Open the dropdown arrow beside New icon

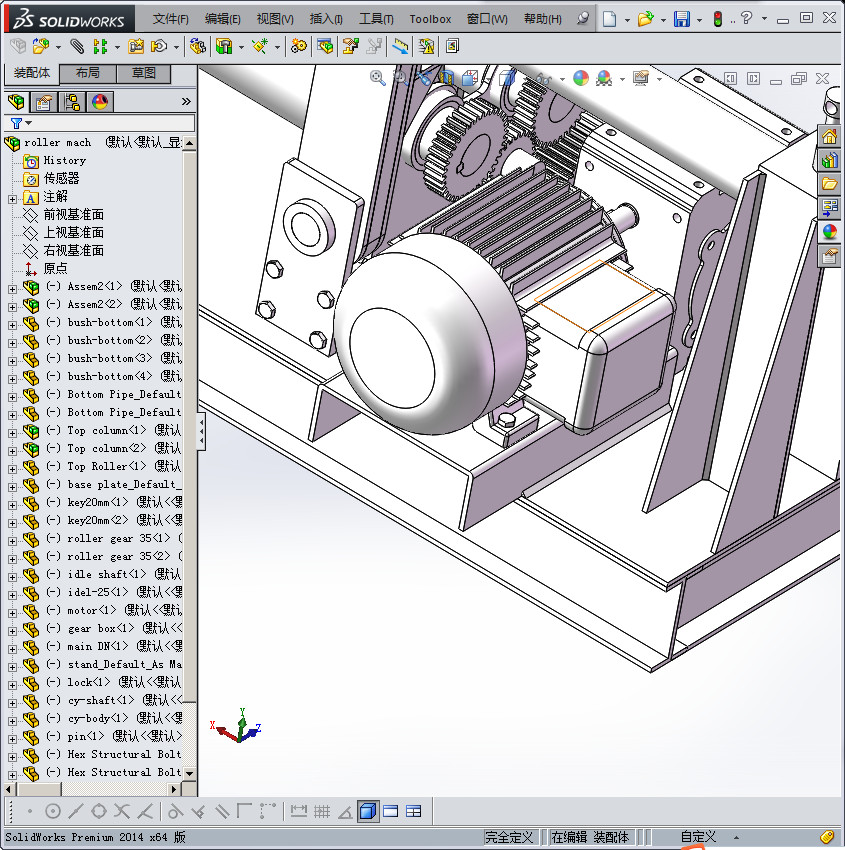click(x=627, y=20)
